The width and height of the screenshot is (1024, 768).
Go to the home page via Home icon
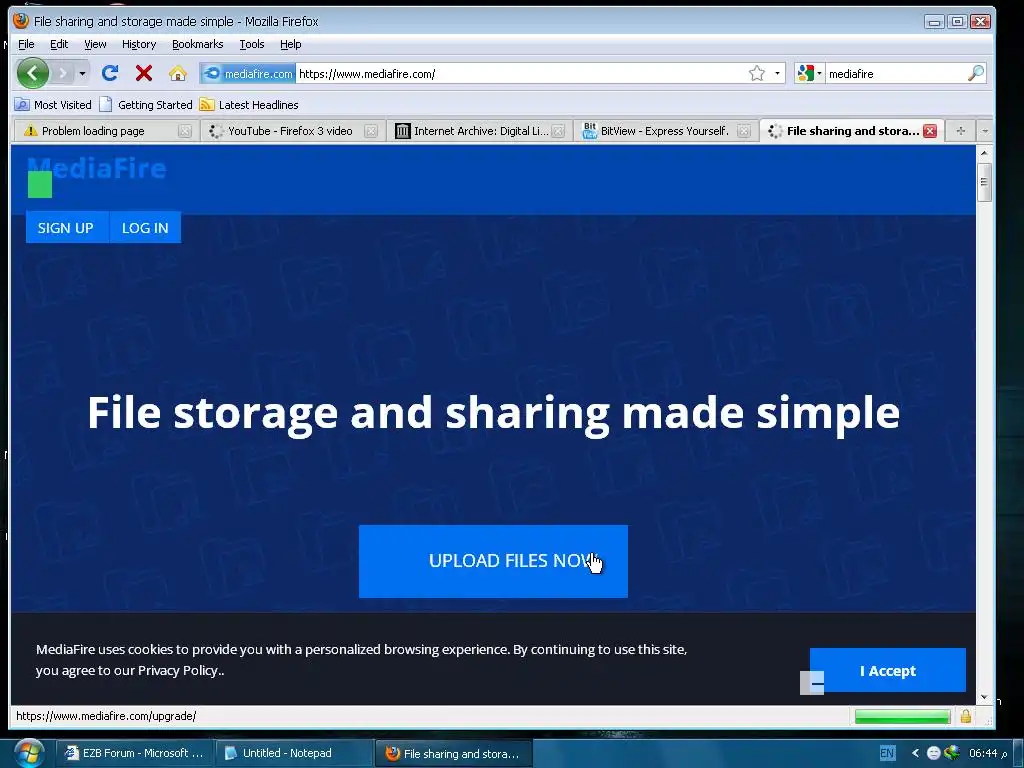[178, 73]
